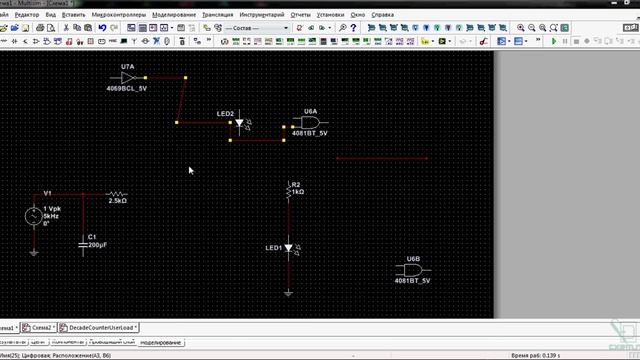Click the Copy icon
Screen dimensions: 640x360
click(x=77, y=28)
